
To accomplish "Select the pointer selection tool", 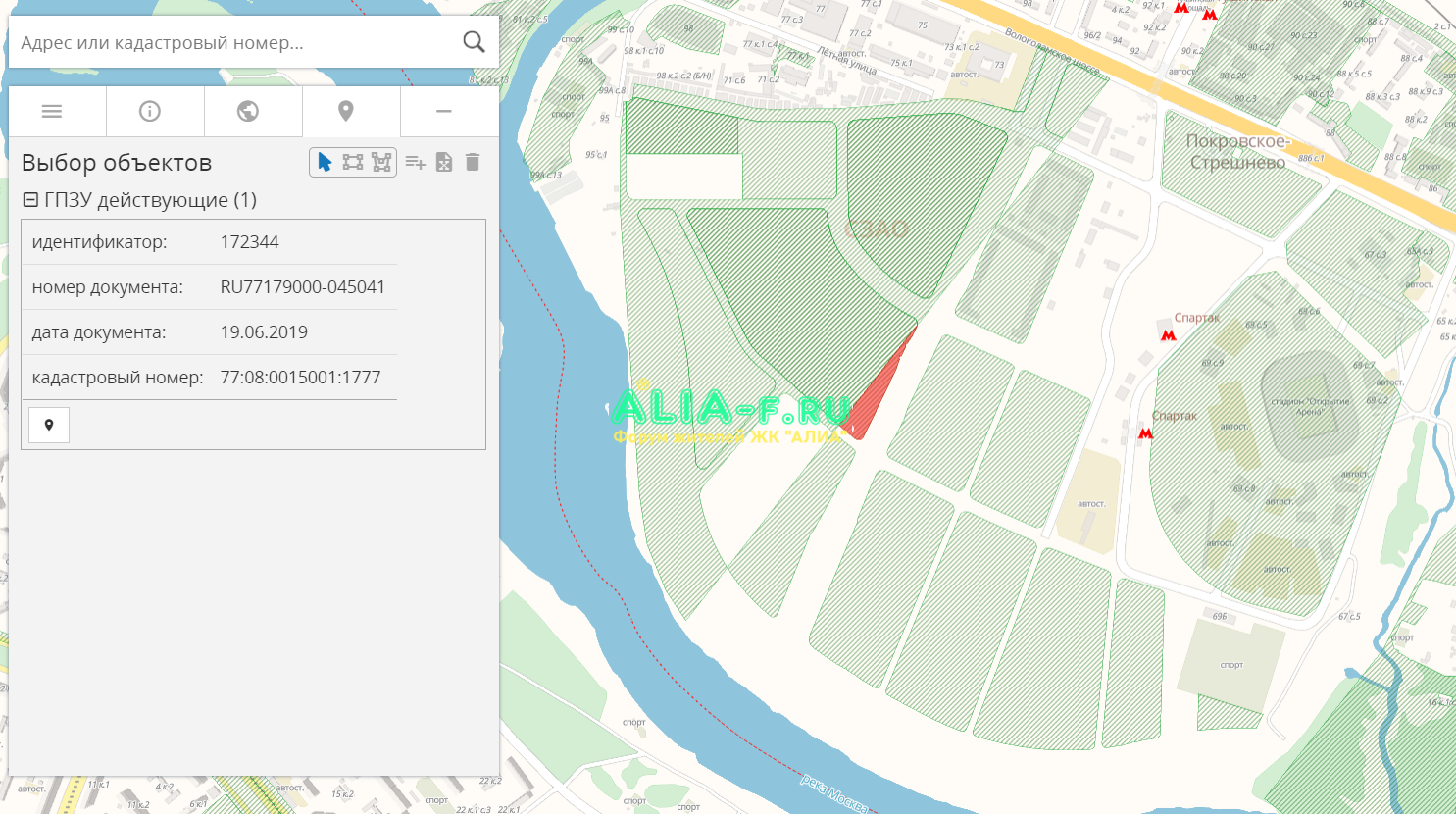I will pos(325,162).
